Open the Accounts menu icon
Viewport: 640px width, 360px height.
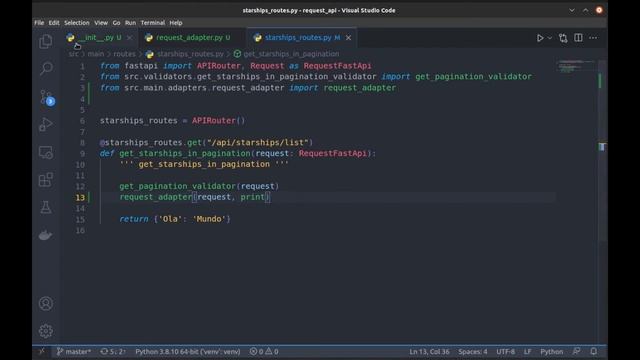pyautogui.click(x=46, y=304)
